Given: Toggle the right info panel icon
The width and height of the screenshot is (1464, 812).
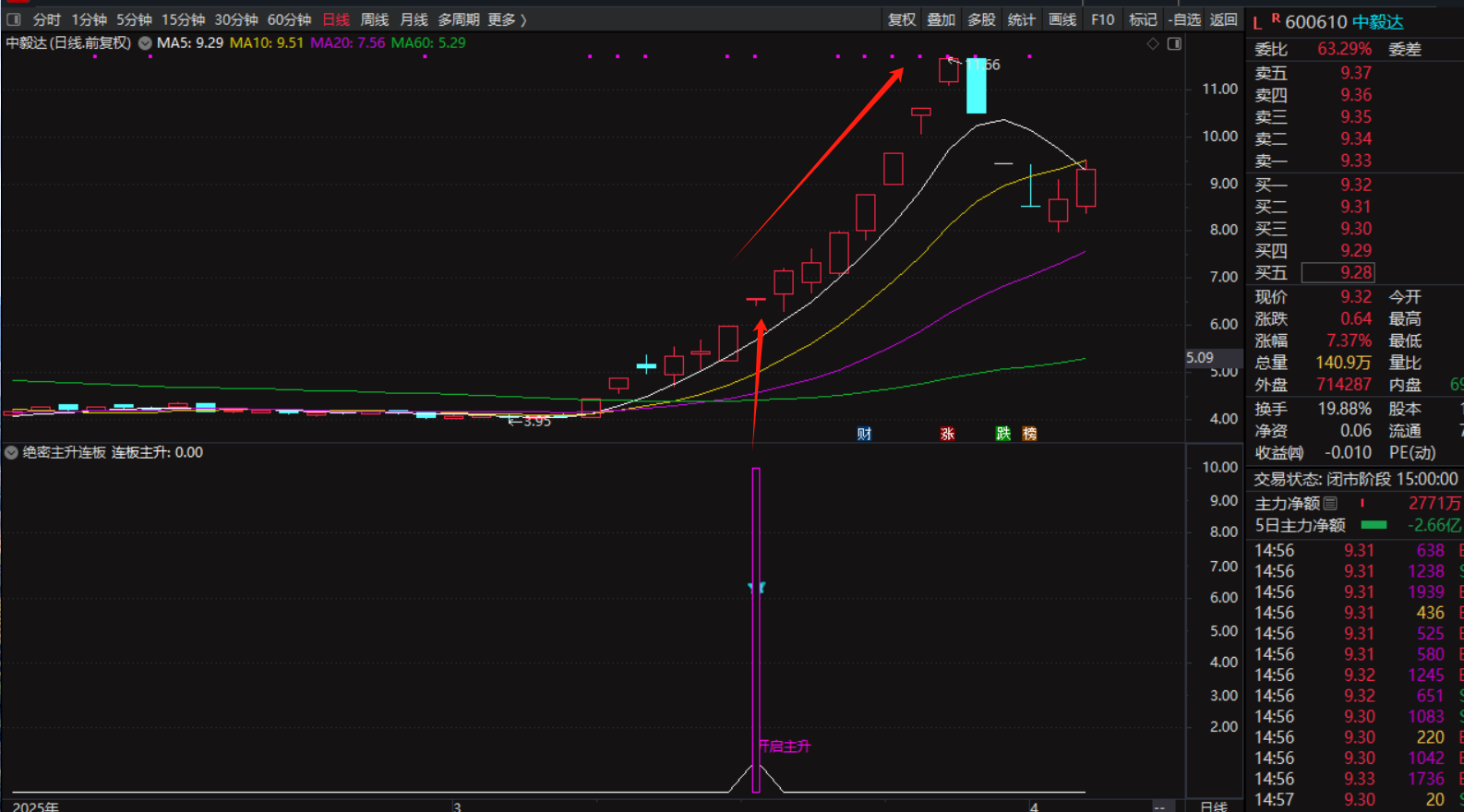Looking at the screenshot, I should pos(1174,43).
